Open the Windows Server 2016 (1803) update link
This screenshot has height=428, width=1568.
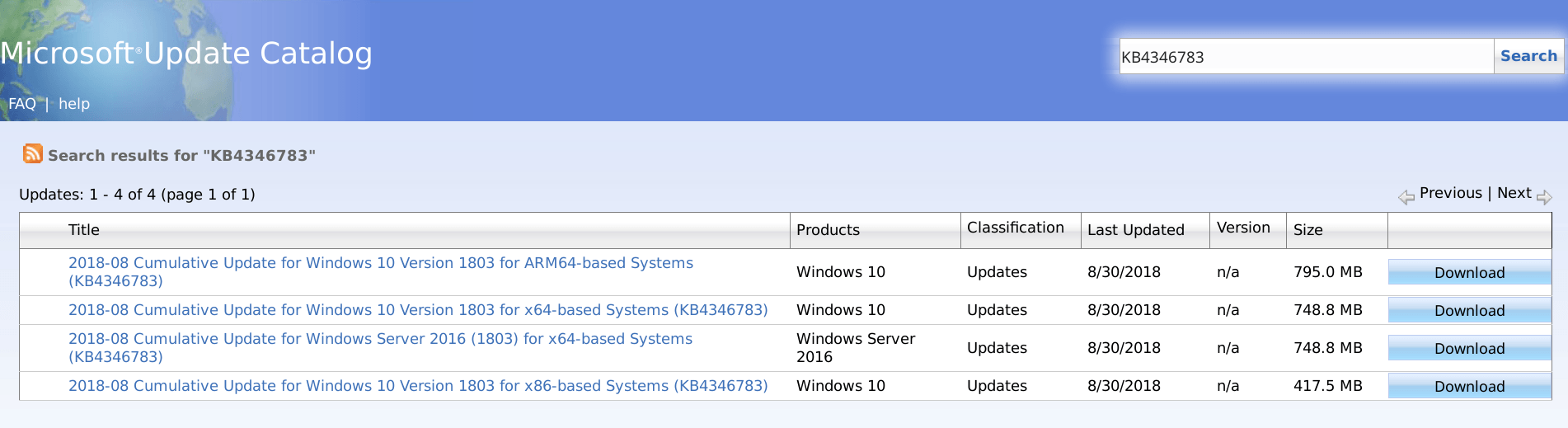coord(380,348)
